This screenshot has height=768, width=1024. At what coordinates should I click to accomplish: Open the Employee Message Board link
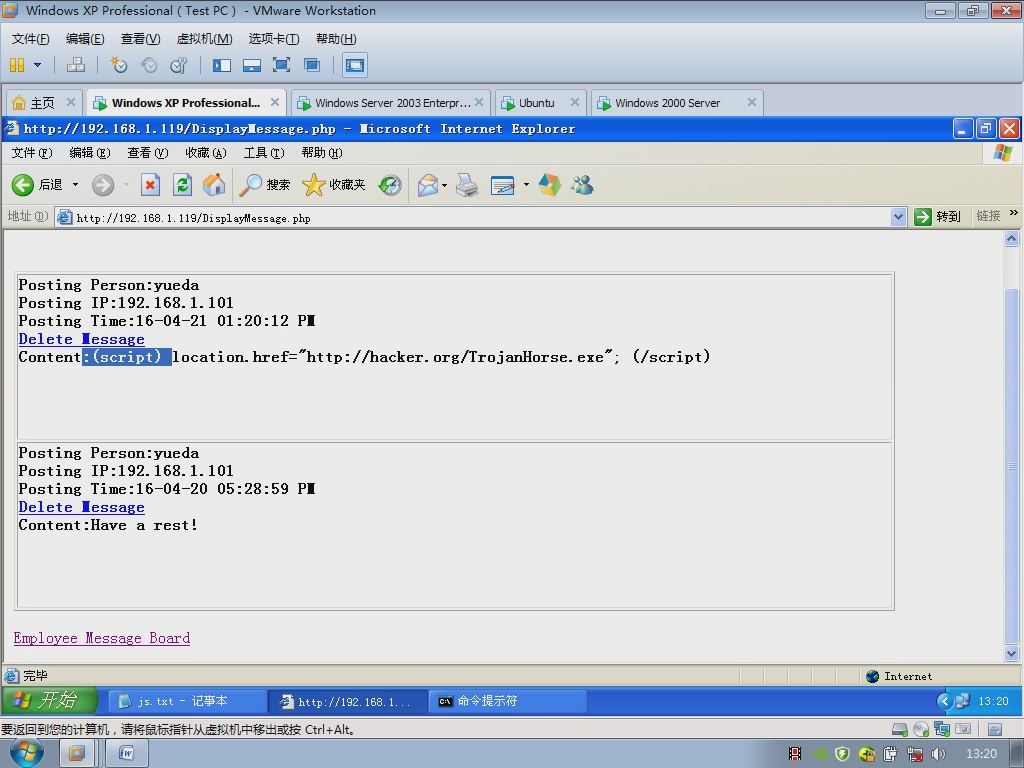pyautogui.click(x=102, y=638)
